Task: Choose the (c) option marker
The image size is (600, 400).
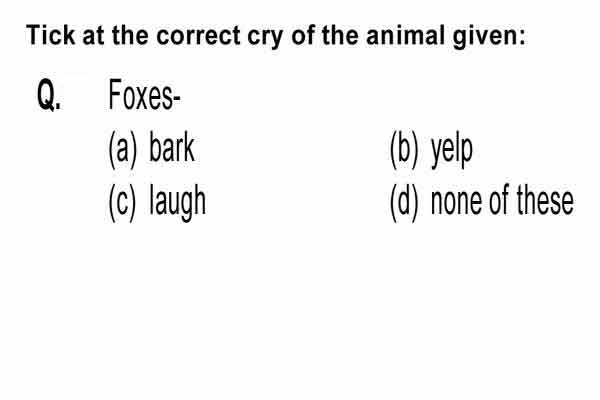Action: (x=122, y=203)
